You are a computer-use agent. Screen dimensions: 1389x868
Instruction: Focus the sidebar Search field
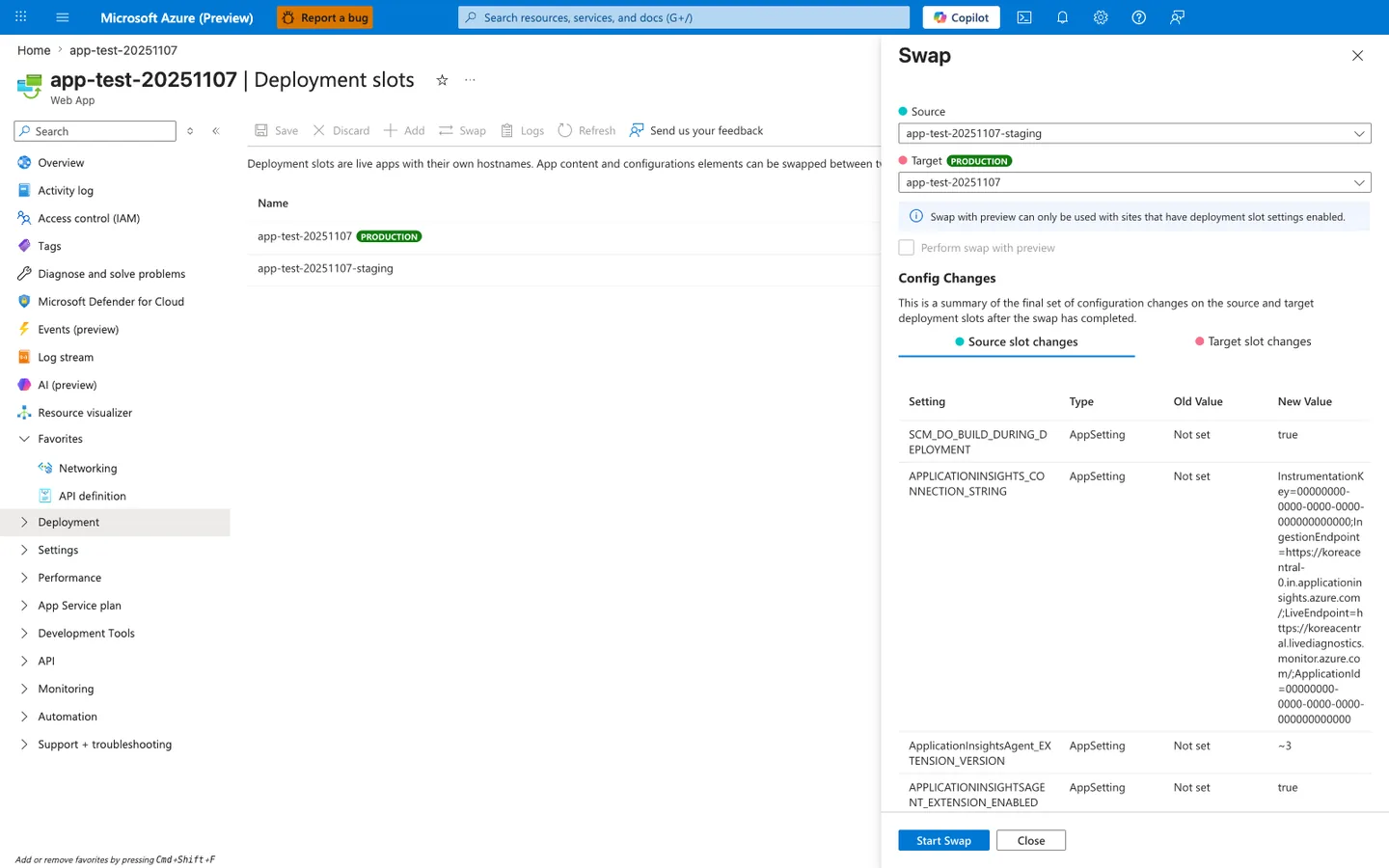pyautogui.click(x=95, y=131)
